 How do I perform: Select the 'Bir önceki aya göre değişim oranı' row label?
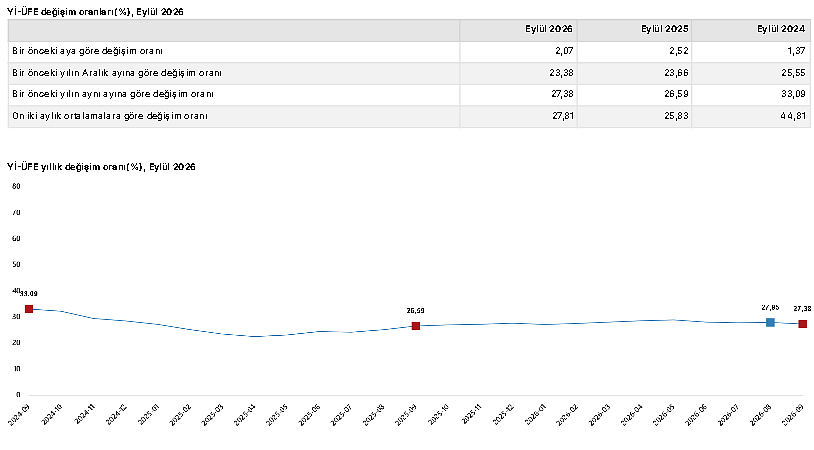coord(87,51)
